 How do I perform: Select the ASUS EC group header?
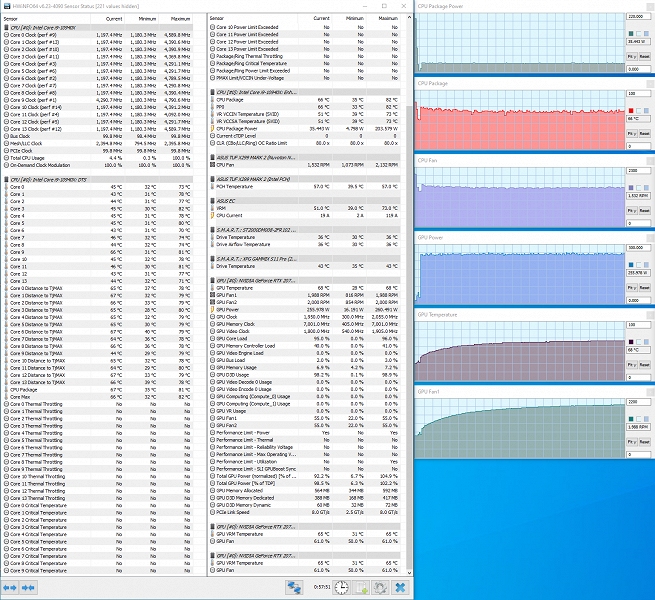click(305, 201)
